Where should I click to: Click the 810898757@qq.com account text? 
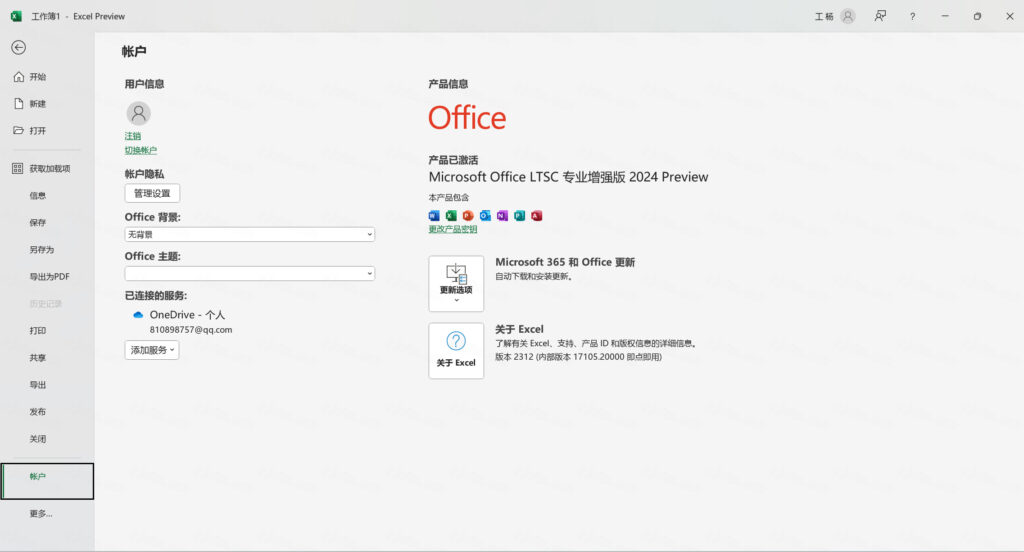pos(191,330)
